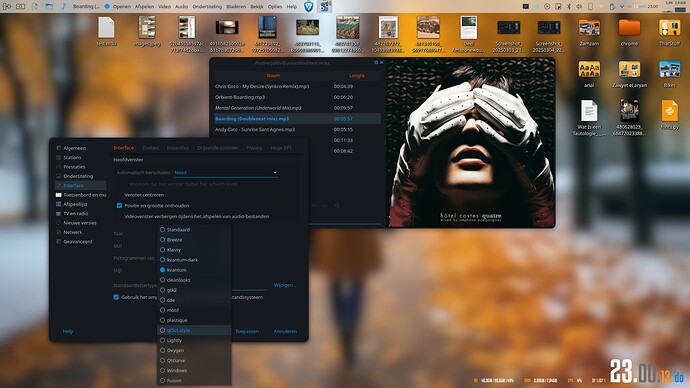The image size is (690, 388).
Task: Sort playlist by the Lengte column header
Action: (x=357, y=76)
